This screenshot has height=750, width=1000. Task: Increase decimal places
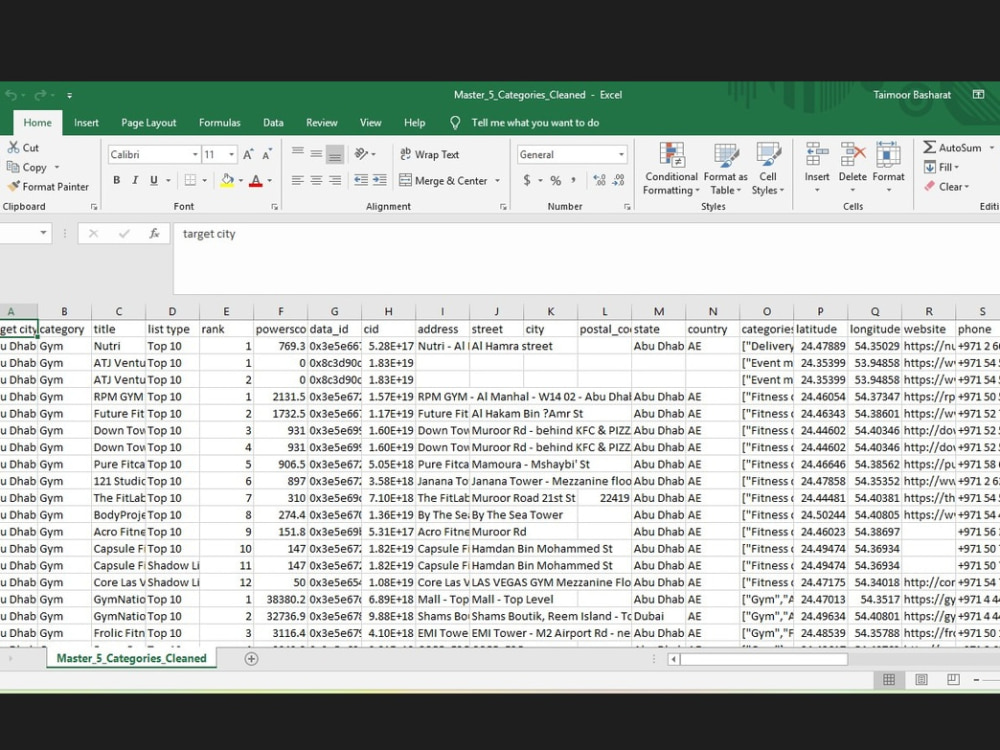[599, 180]
